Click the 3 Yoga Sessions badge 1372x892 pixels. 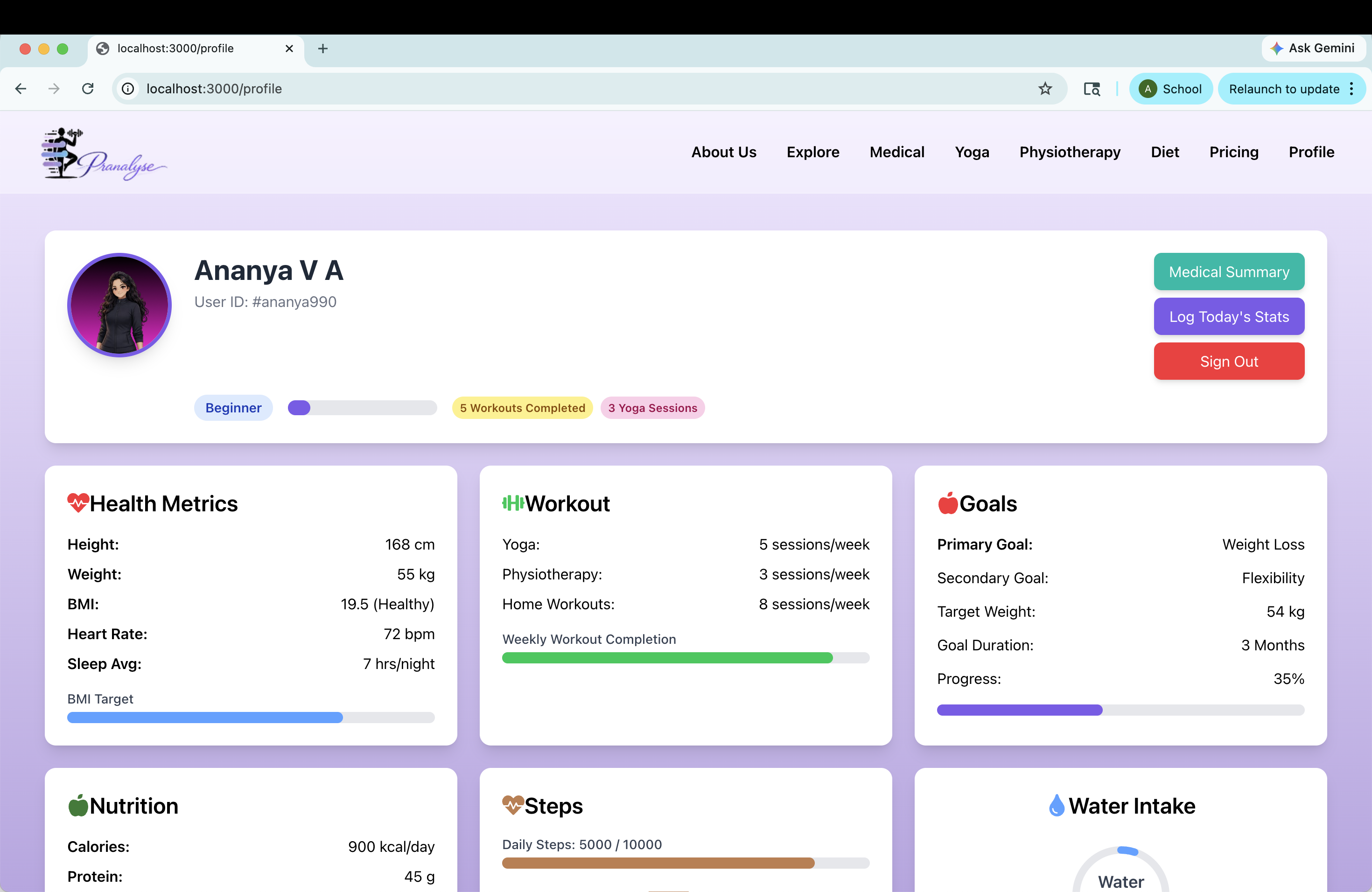(652, 408)
